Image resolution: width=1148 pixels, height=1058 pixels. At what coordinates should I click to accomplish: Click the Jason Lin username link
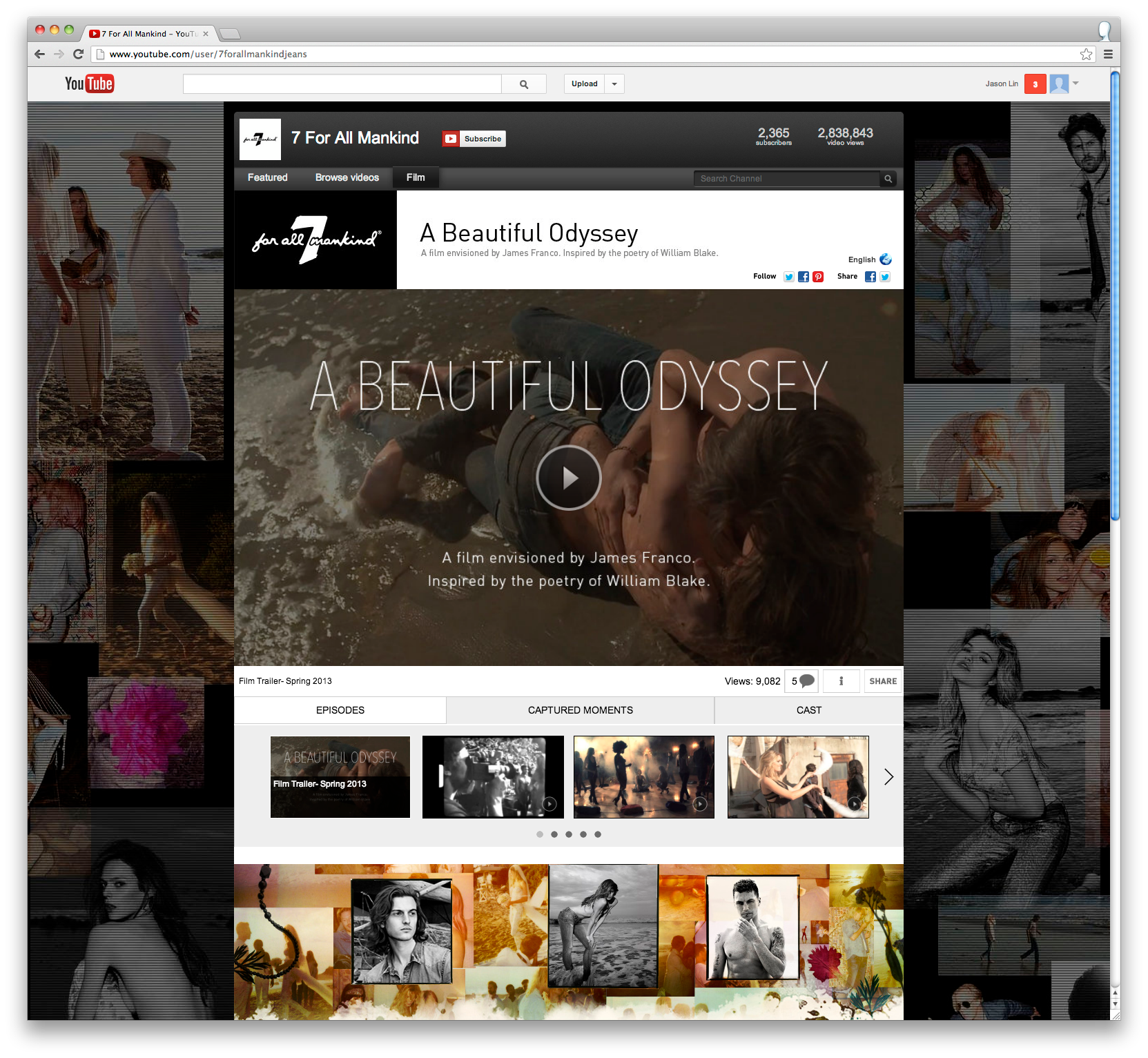pyautogui.click(x=1002, y=84)
